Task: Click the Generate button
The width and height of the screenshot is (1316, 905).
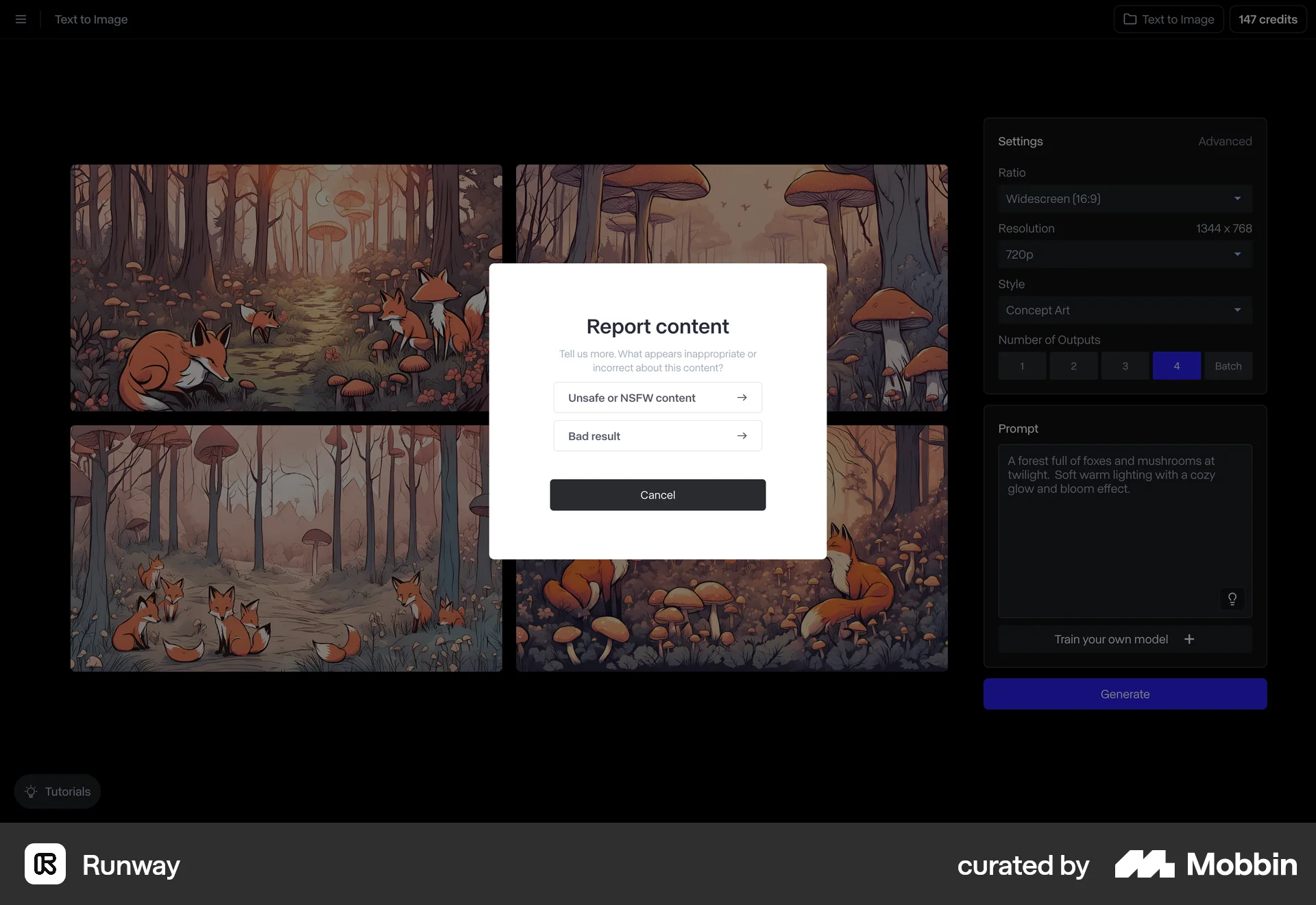Action: click(1124, 694)
